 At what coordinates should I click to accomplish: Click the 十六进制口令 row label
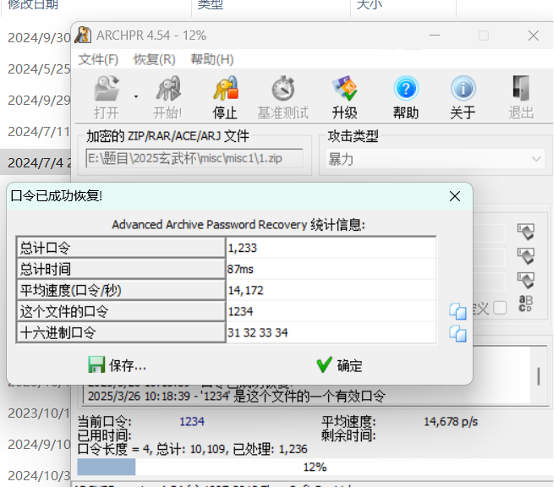pos(121,333)
